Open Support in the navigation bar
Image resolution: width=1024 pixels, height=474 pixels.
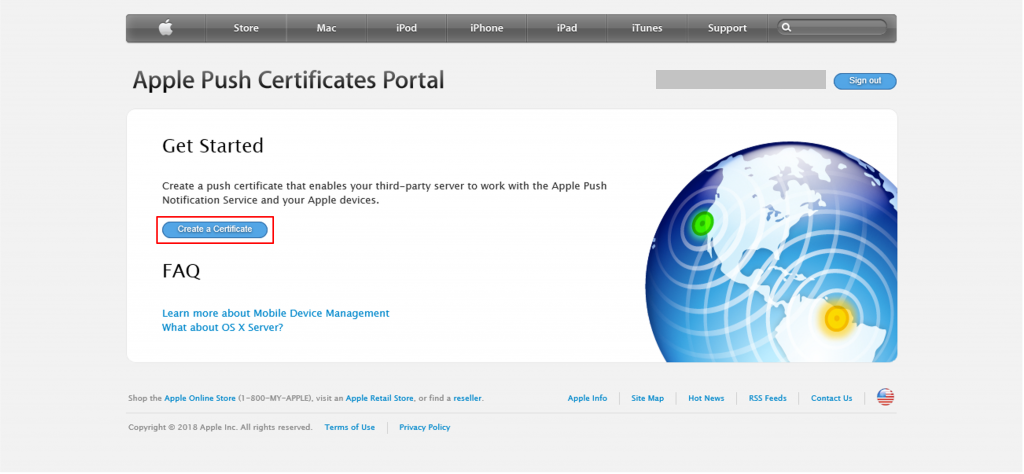click(x=727, y=28)
